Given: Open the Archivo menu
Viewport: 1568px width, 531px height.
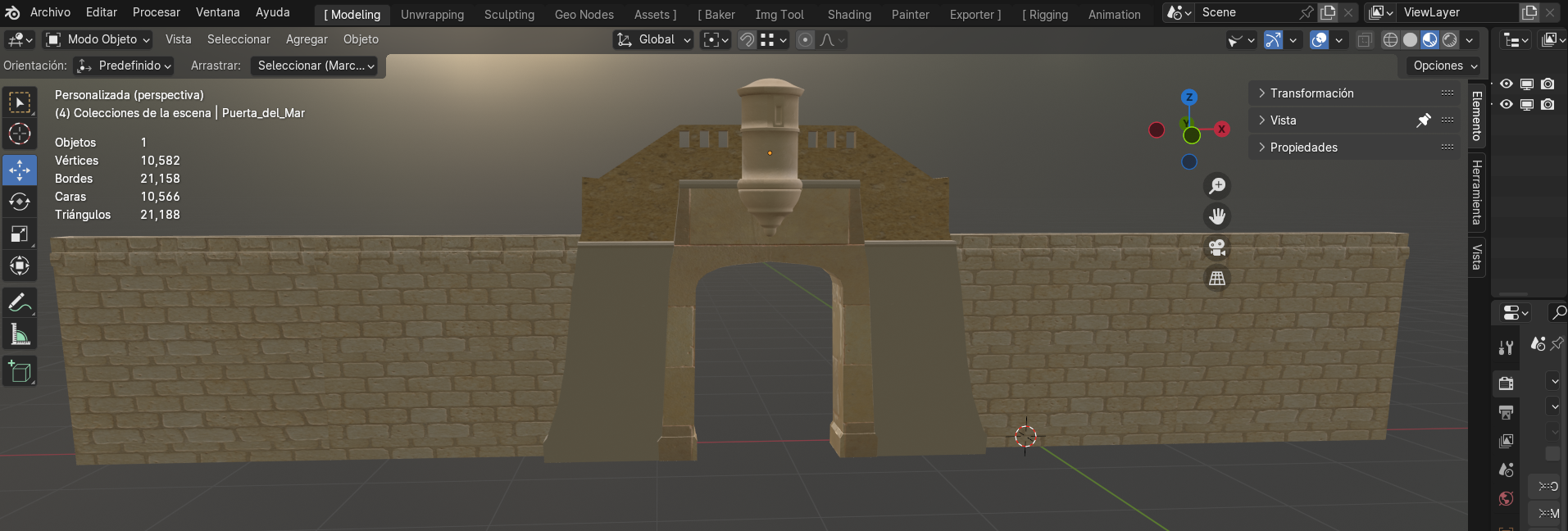Looking at the screenshot, I should click(50, 12).
